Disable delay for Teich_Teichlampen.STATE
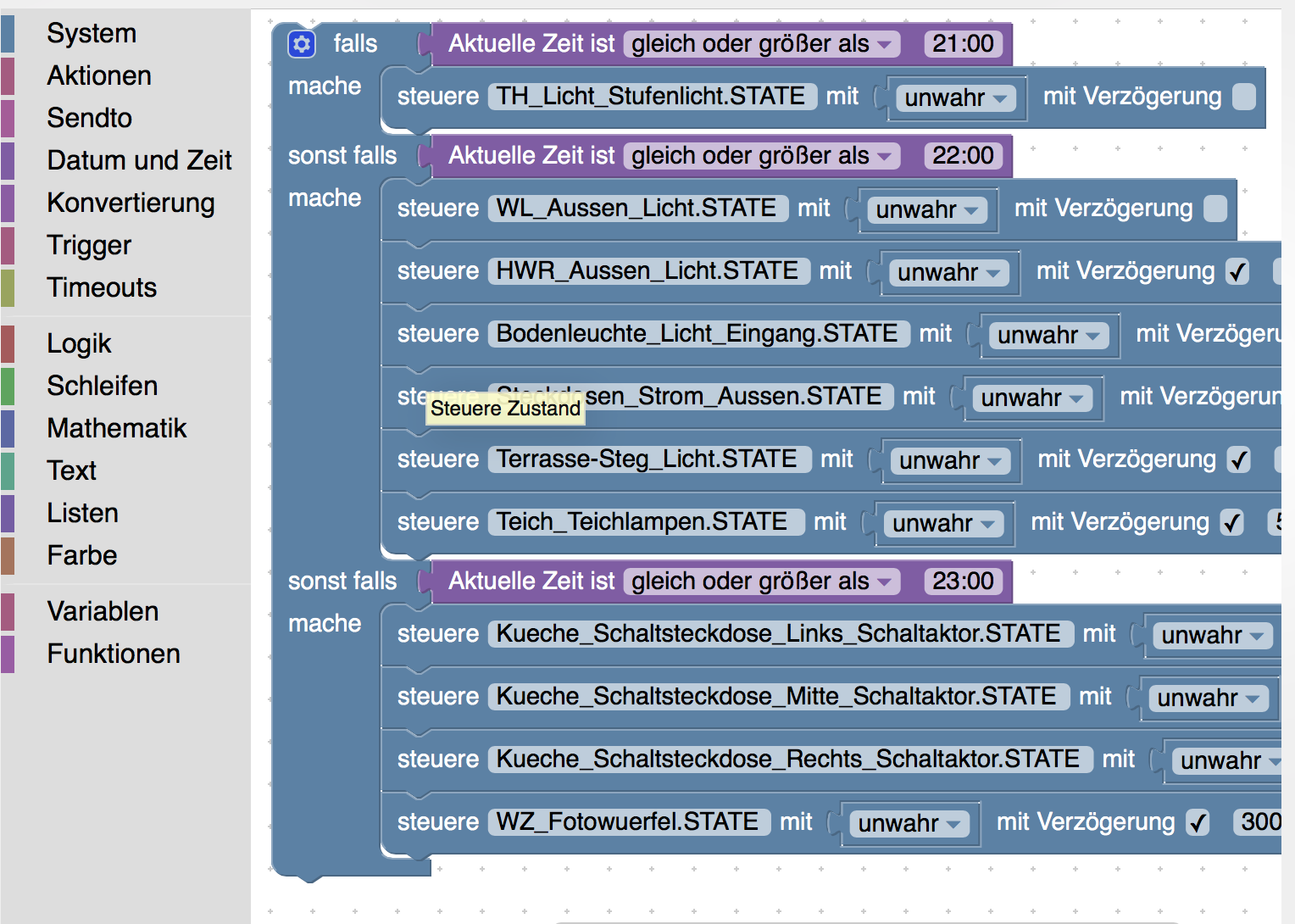Screen dimensions: 1295x924 (1231, 522)
